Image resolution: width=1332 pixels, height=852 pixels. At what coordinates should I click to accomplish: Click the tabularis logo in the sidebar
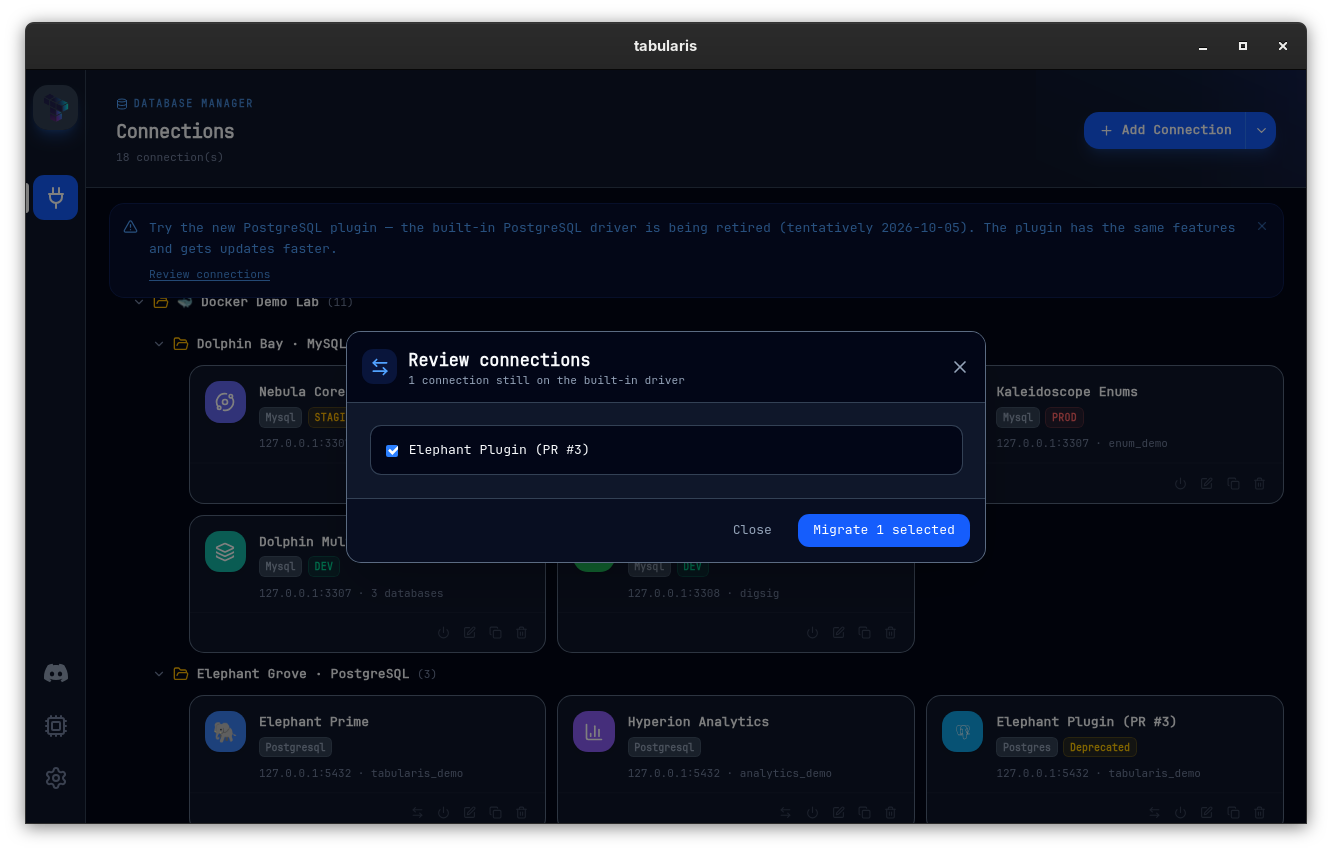[x=56, y=108]
